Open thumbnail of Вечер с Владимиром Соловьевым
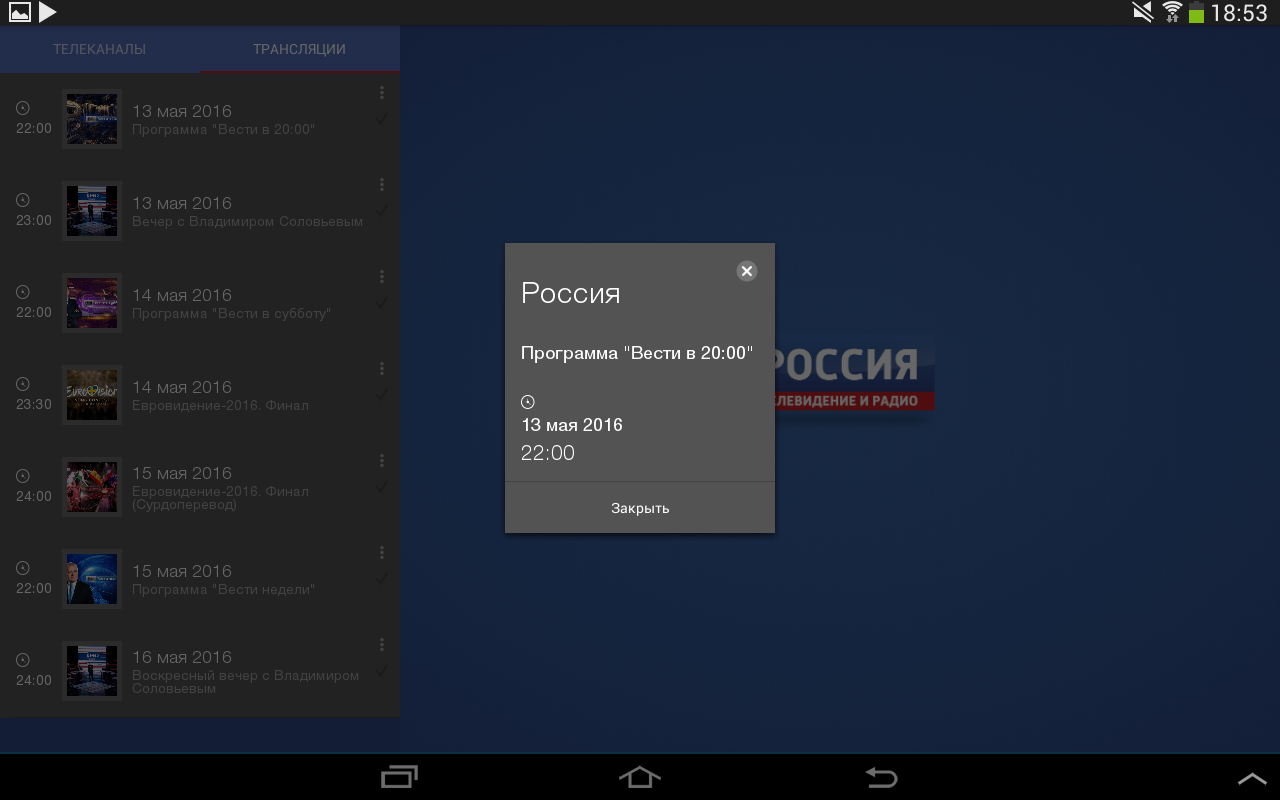The image size is (1280, 800). tap(92, 211)
